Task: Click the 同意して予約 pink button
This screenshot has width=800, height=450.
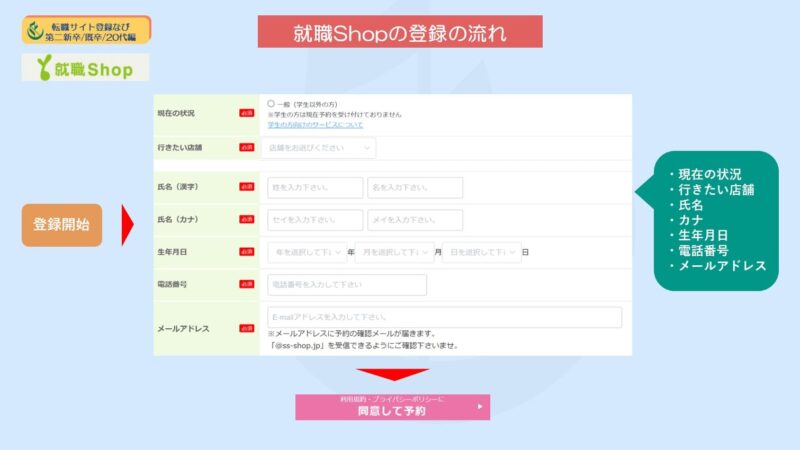Action: [x=392, y=407]
